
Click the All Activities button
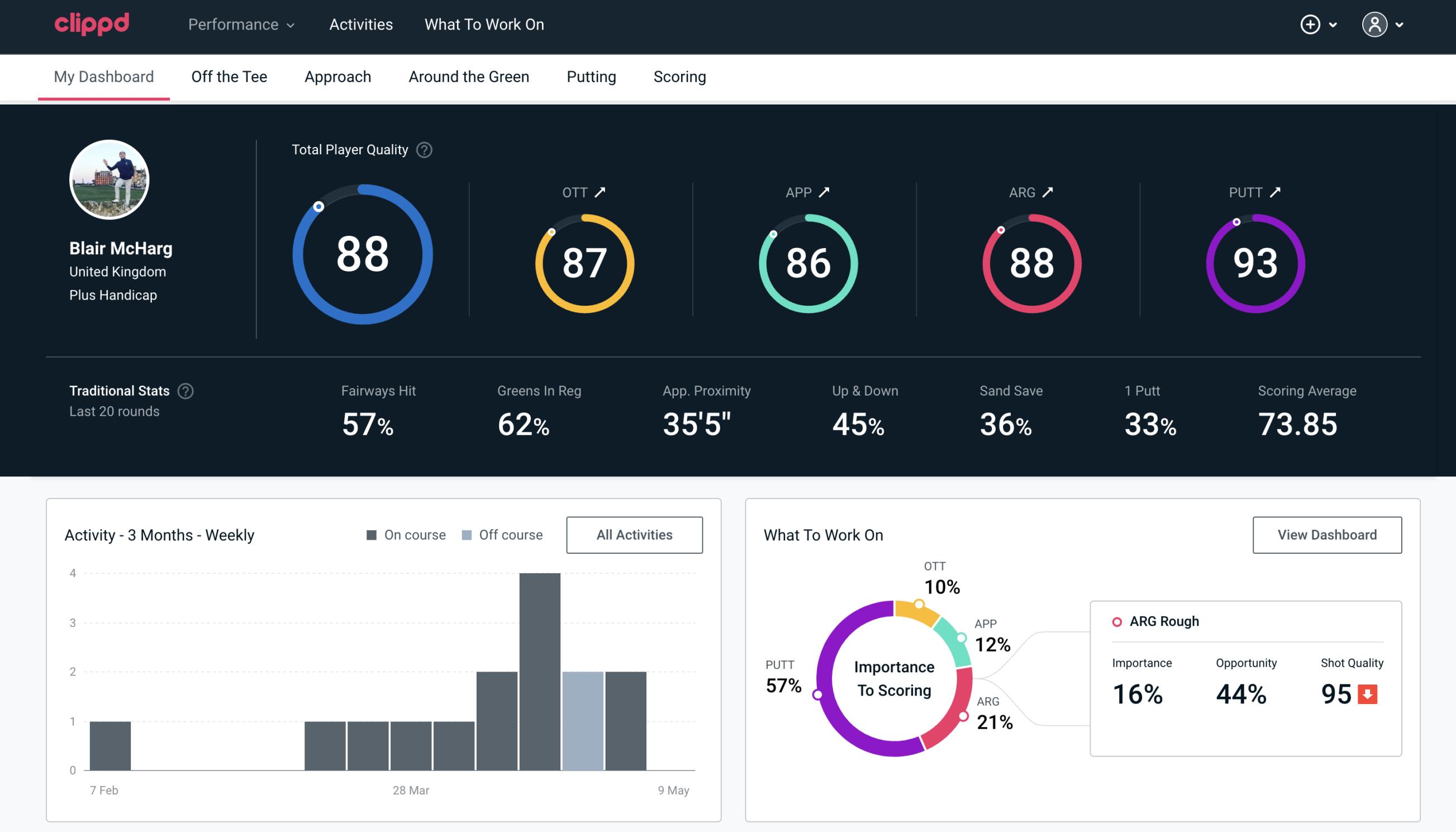[x=633, y=535]
